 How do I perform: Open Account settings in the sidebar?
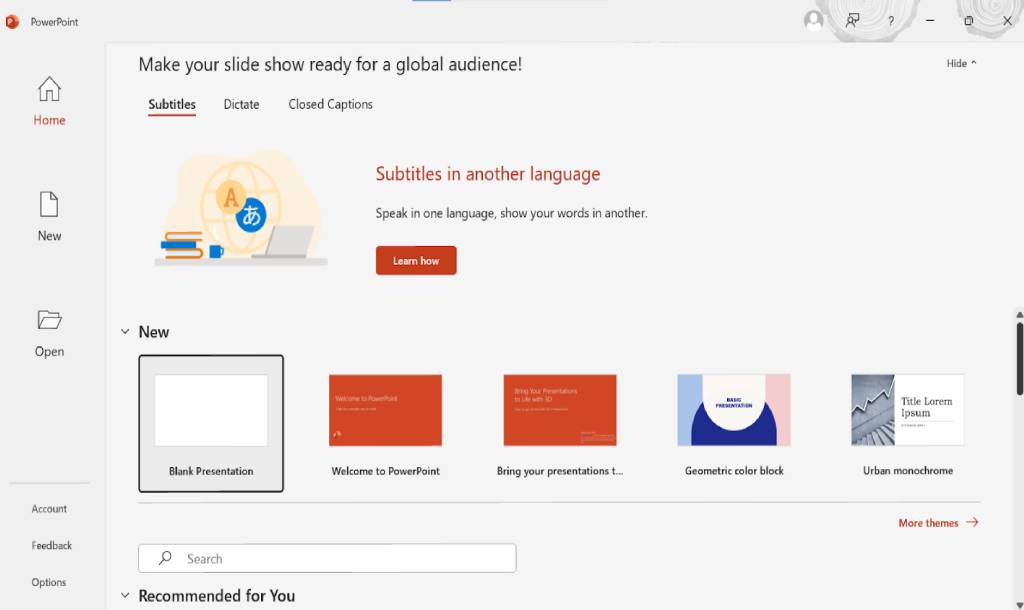pos(49,509)
